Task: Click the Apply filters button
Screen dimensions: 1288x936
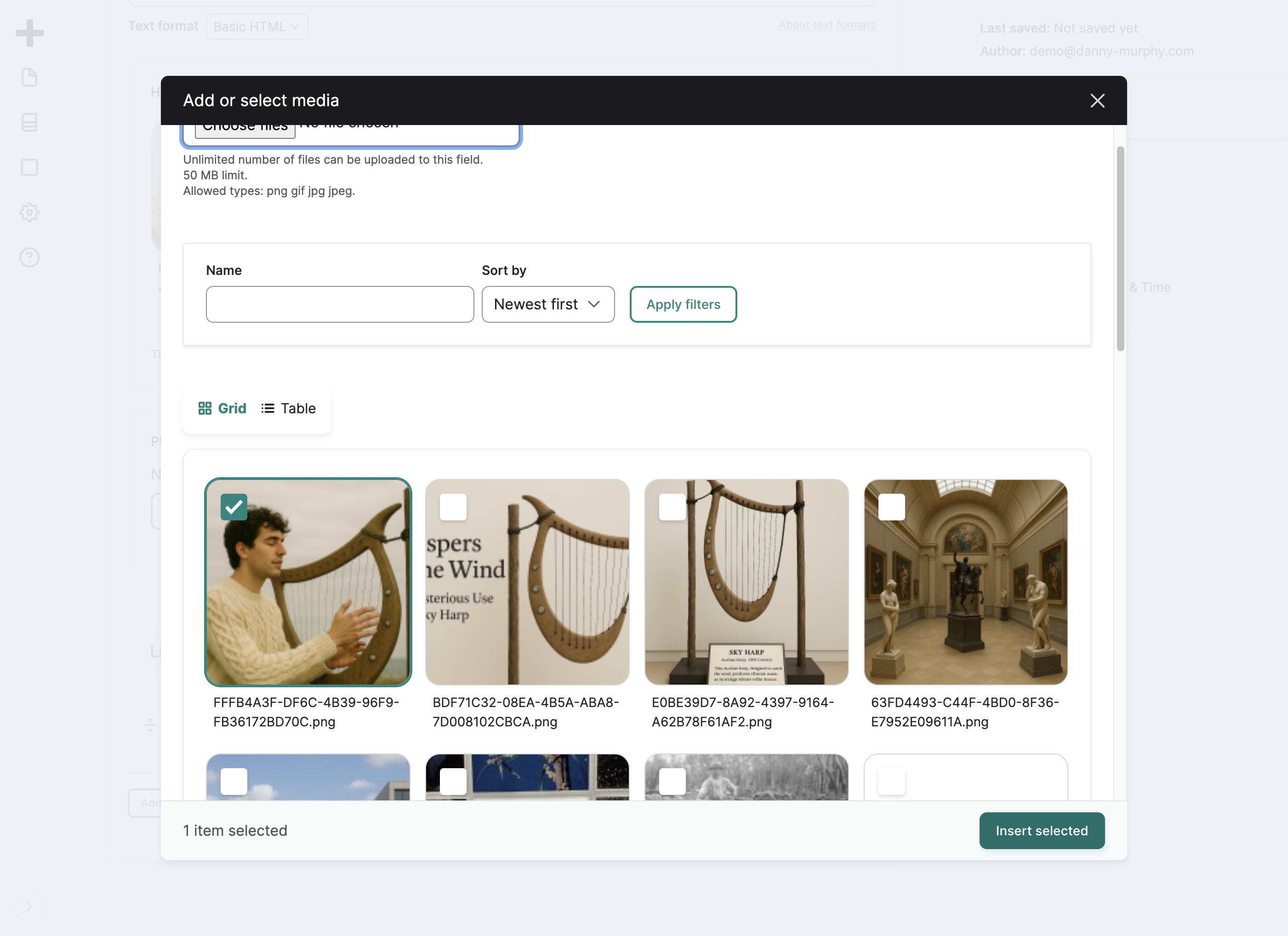Action: [683, 304]
